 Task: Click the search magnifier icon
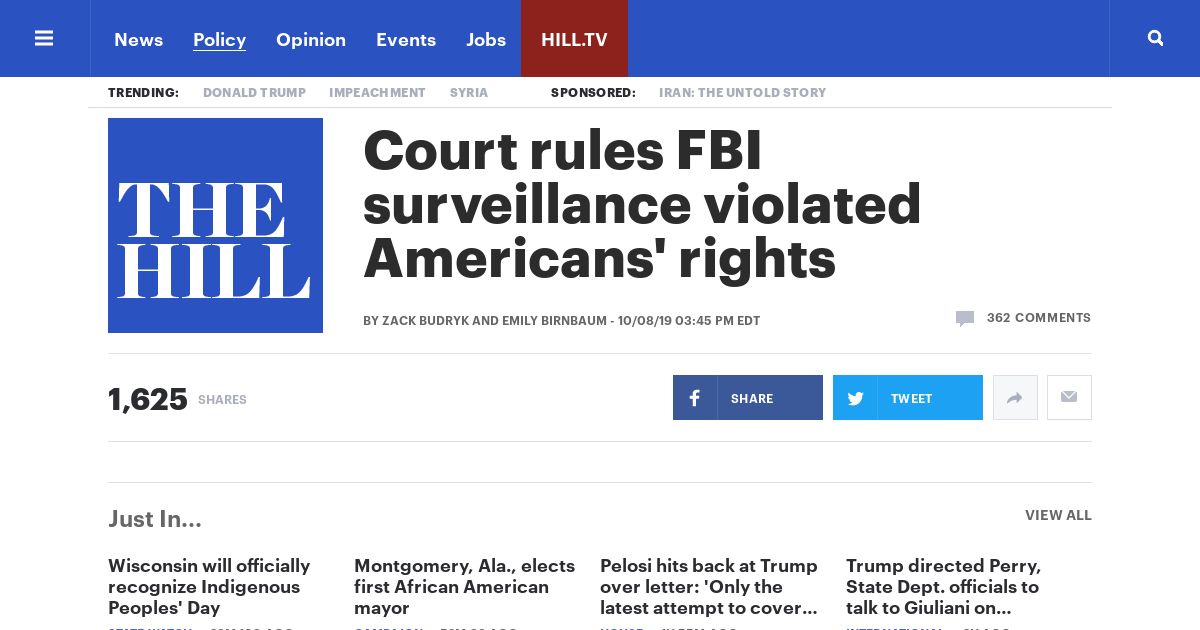coord(1155,38)
